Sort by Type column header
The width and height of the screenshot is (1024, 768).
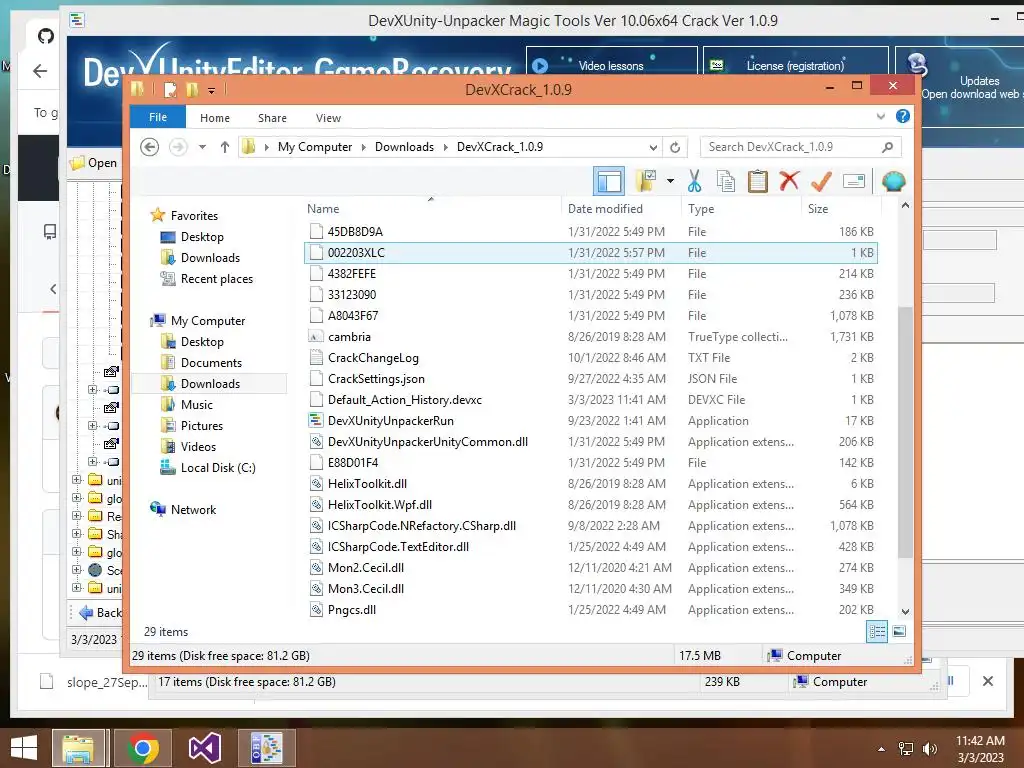coord(741,208)
